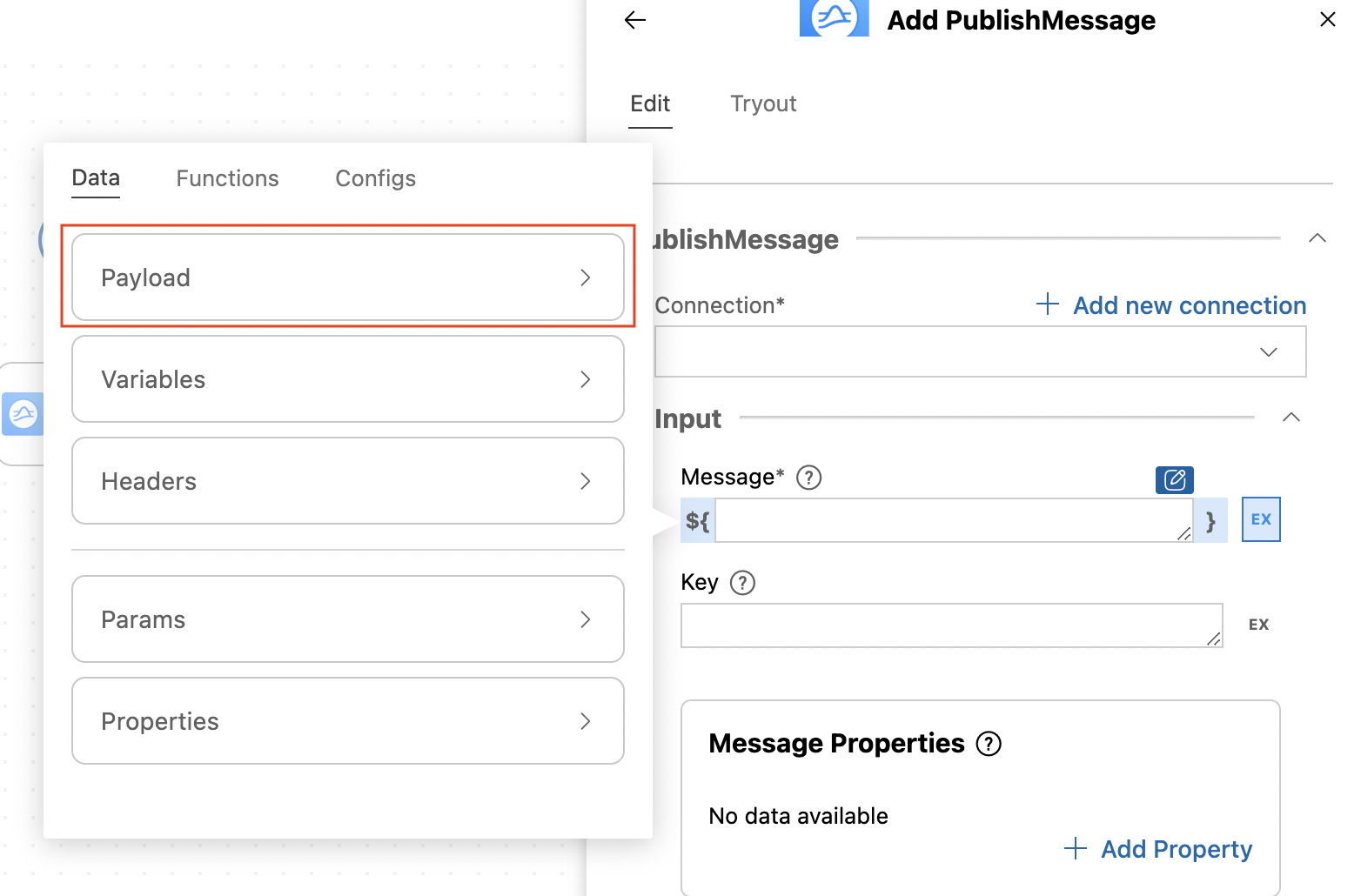Click the Add PublishMessage title
1361x896 pixels.
point(1022,20)
